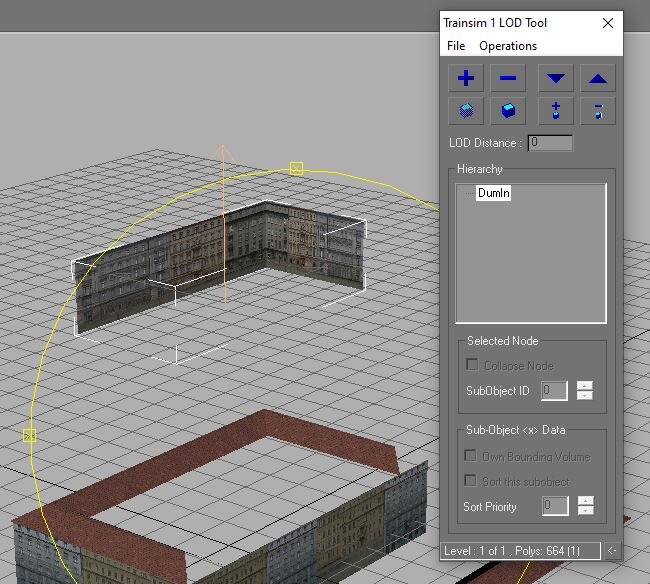This screenshot has width=650, height=584.
Task: Click the blue plus add button
Action: pos(466,78)
